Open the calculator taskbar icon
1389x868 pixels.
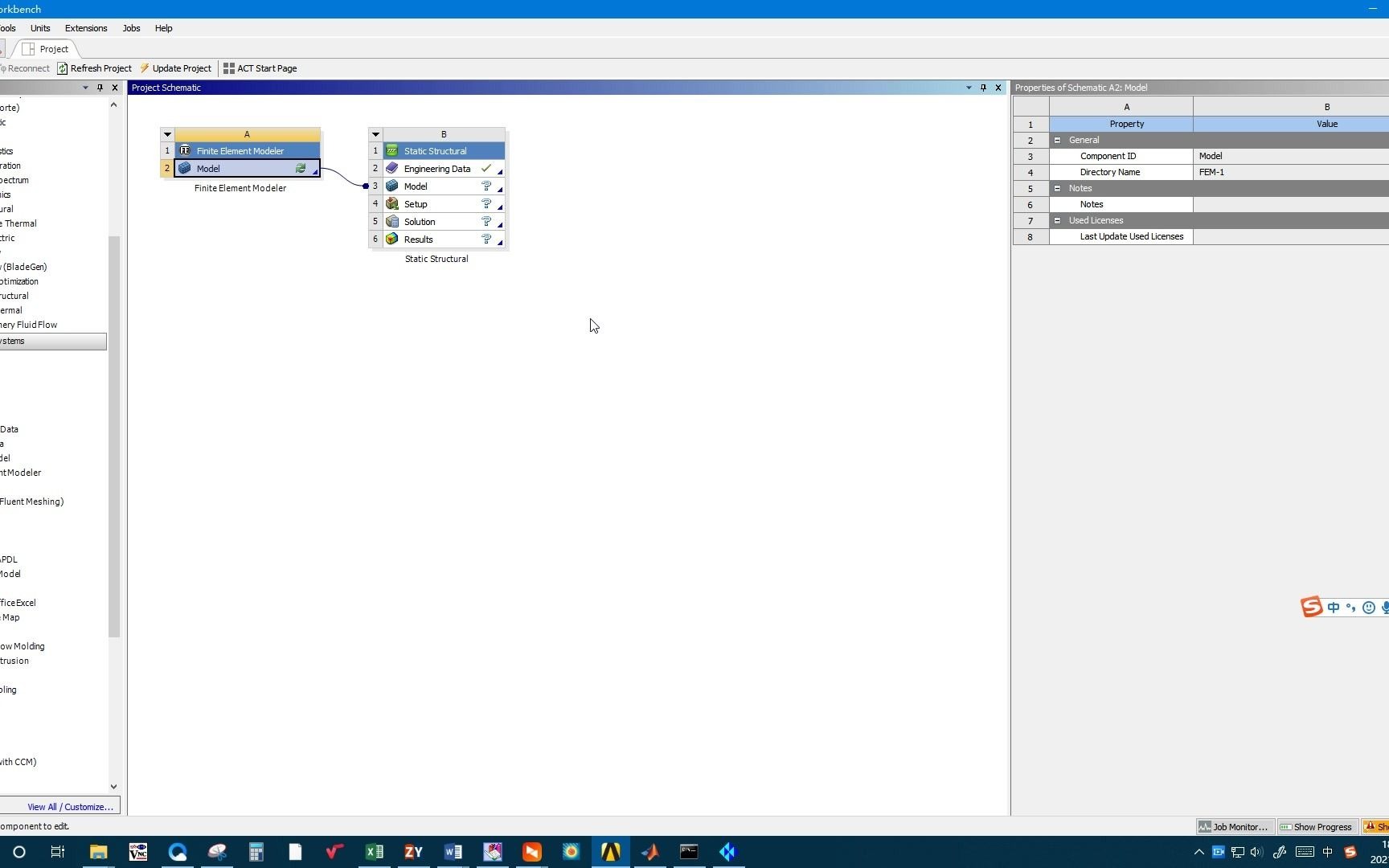(x=256, y=852)
